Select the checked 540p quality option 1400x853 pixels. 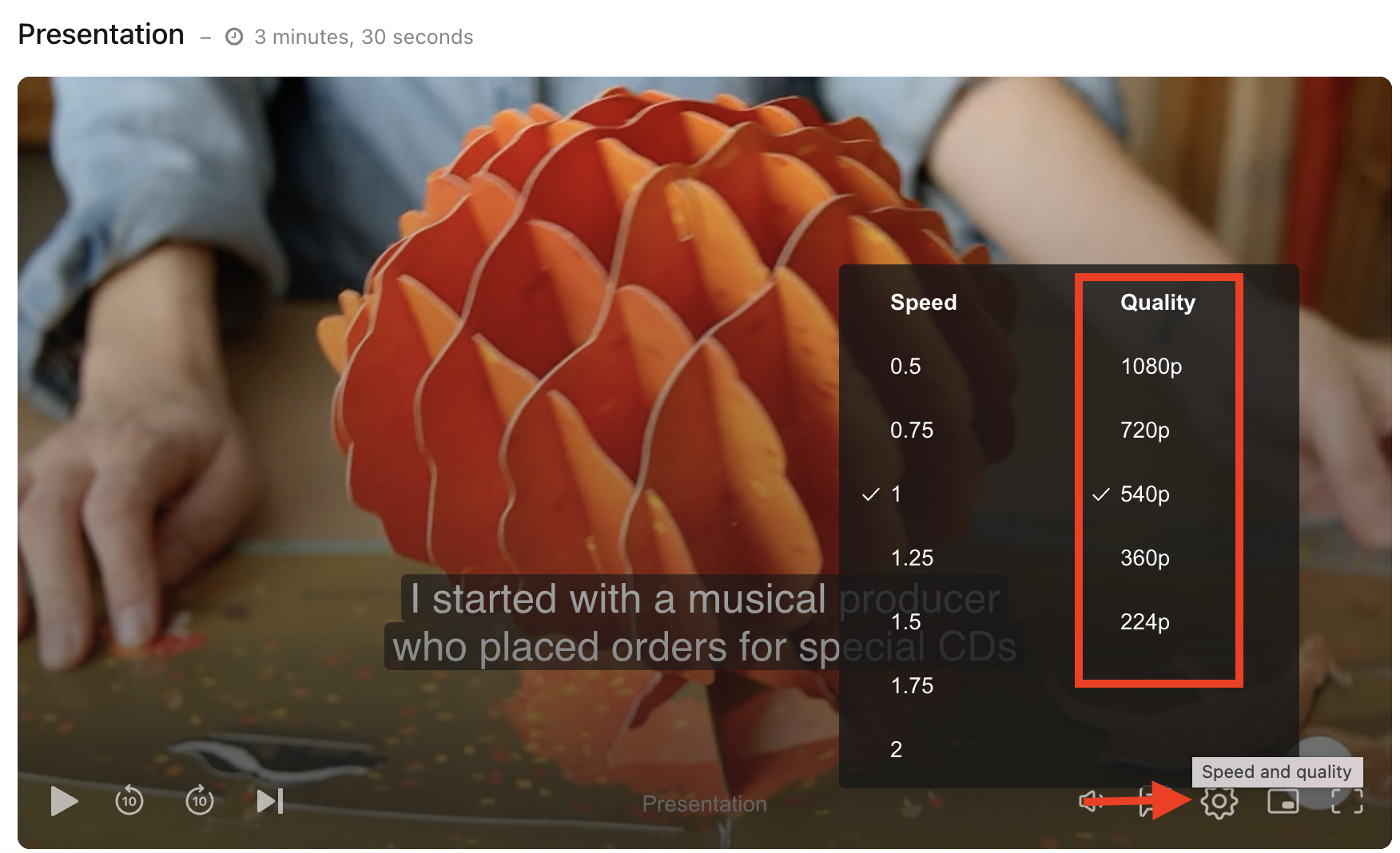1144,494
